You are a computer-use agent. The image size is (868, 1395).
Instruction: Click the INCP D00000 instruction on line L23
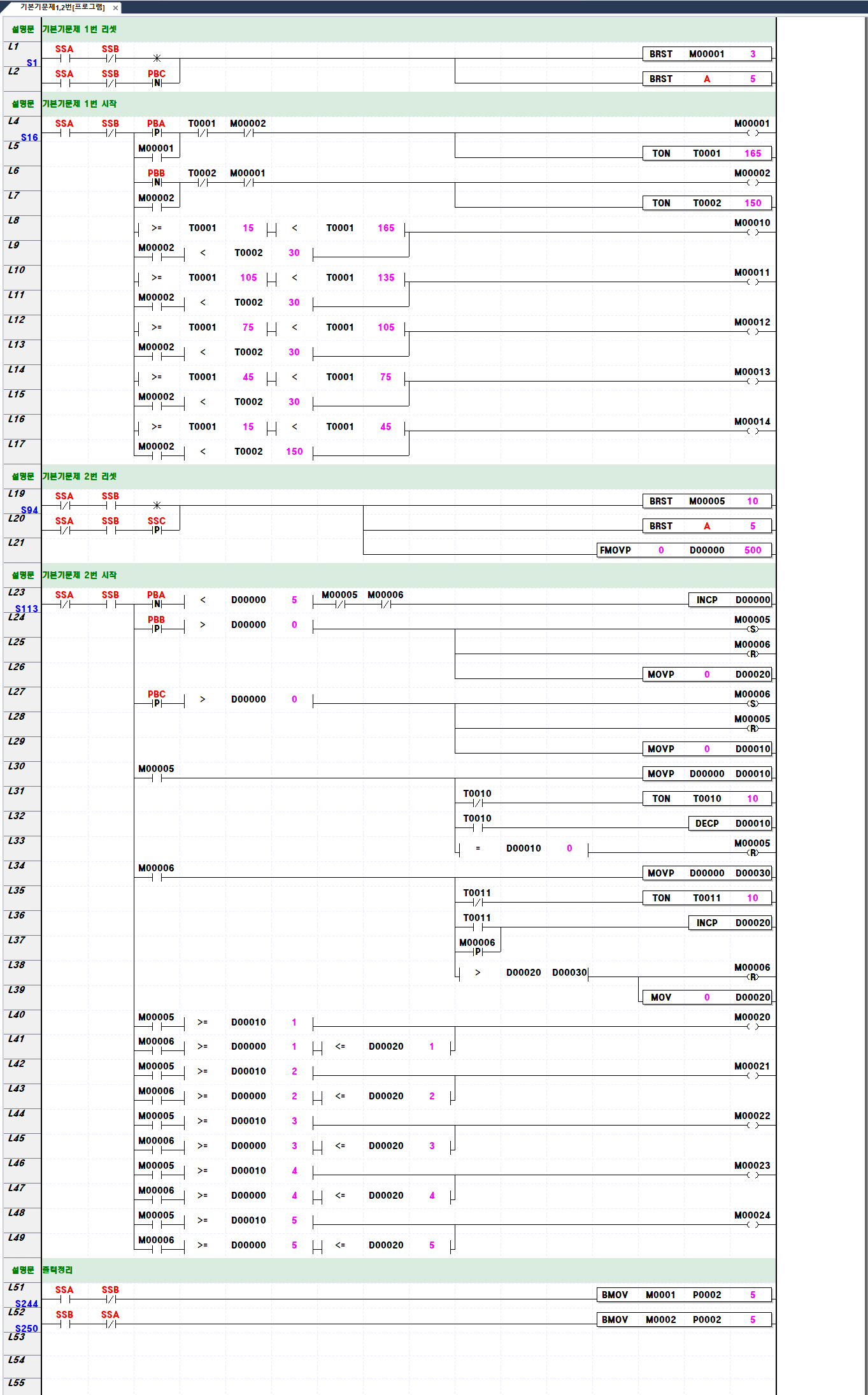pyautogui.click(x=730, y=600)
